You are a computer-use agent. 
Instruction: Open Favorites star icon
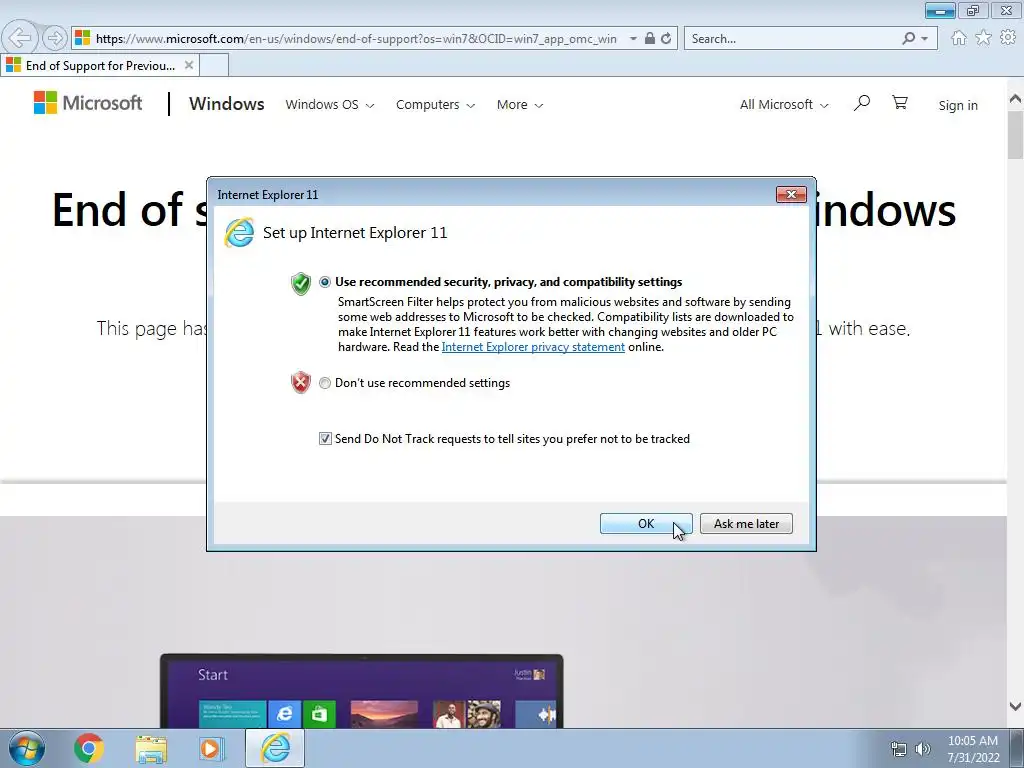click(x=983, y=38)
